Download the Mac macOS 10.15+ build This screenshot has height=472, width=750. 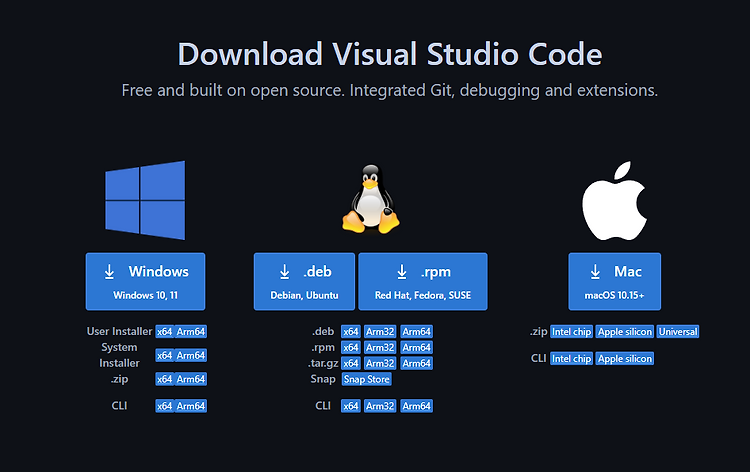click(615, 282)
